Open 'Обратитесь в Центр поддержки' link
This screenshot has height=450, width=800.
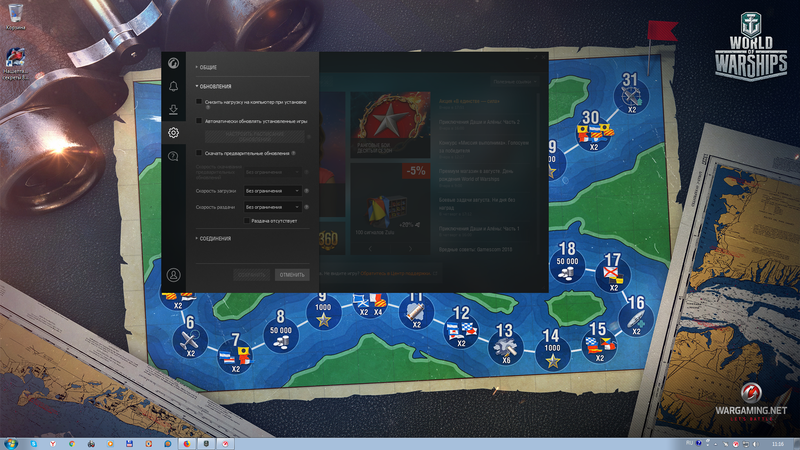395,273
